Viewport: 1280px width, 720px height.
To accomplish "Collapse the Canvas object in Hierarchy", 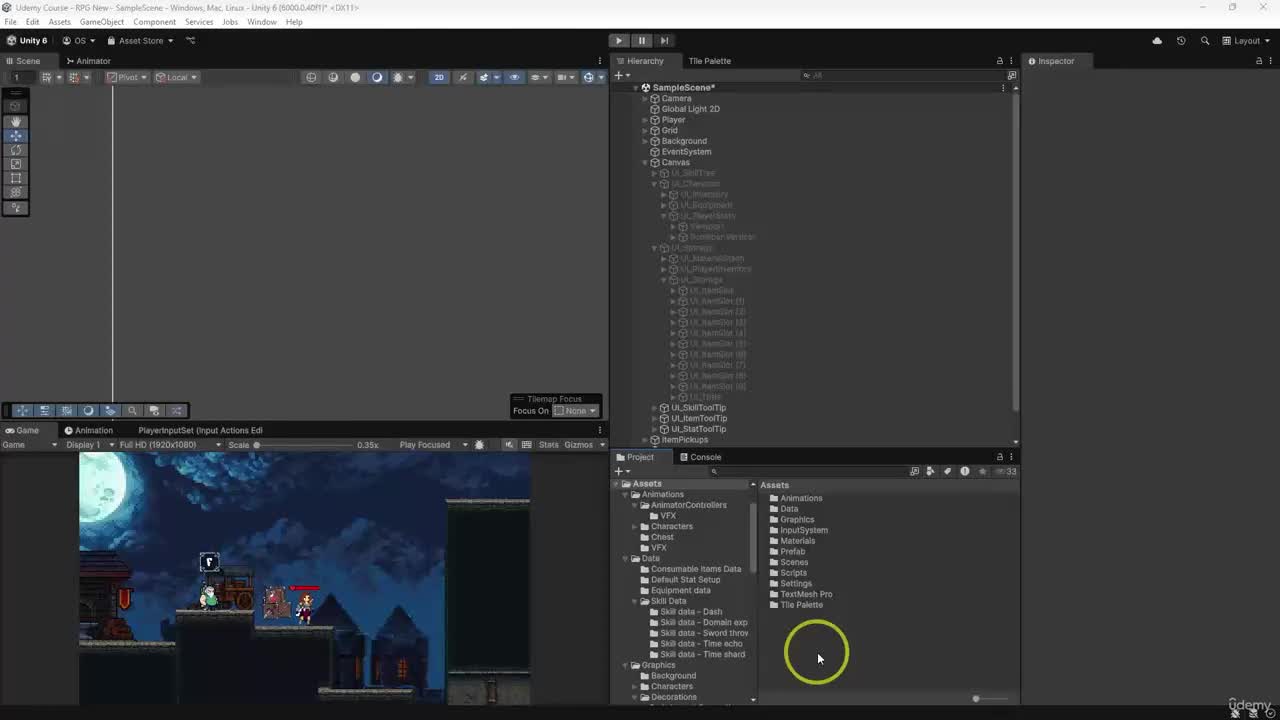I will [645, 162].
